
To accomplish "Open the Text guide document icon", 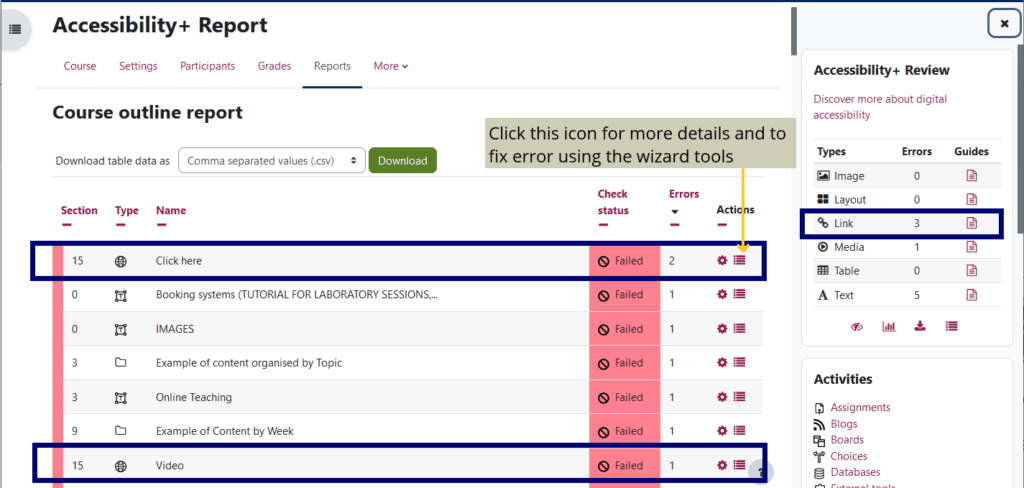I will coord(970,295).
